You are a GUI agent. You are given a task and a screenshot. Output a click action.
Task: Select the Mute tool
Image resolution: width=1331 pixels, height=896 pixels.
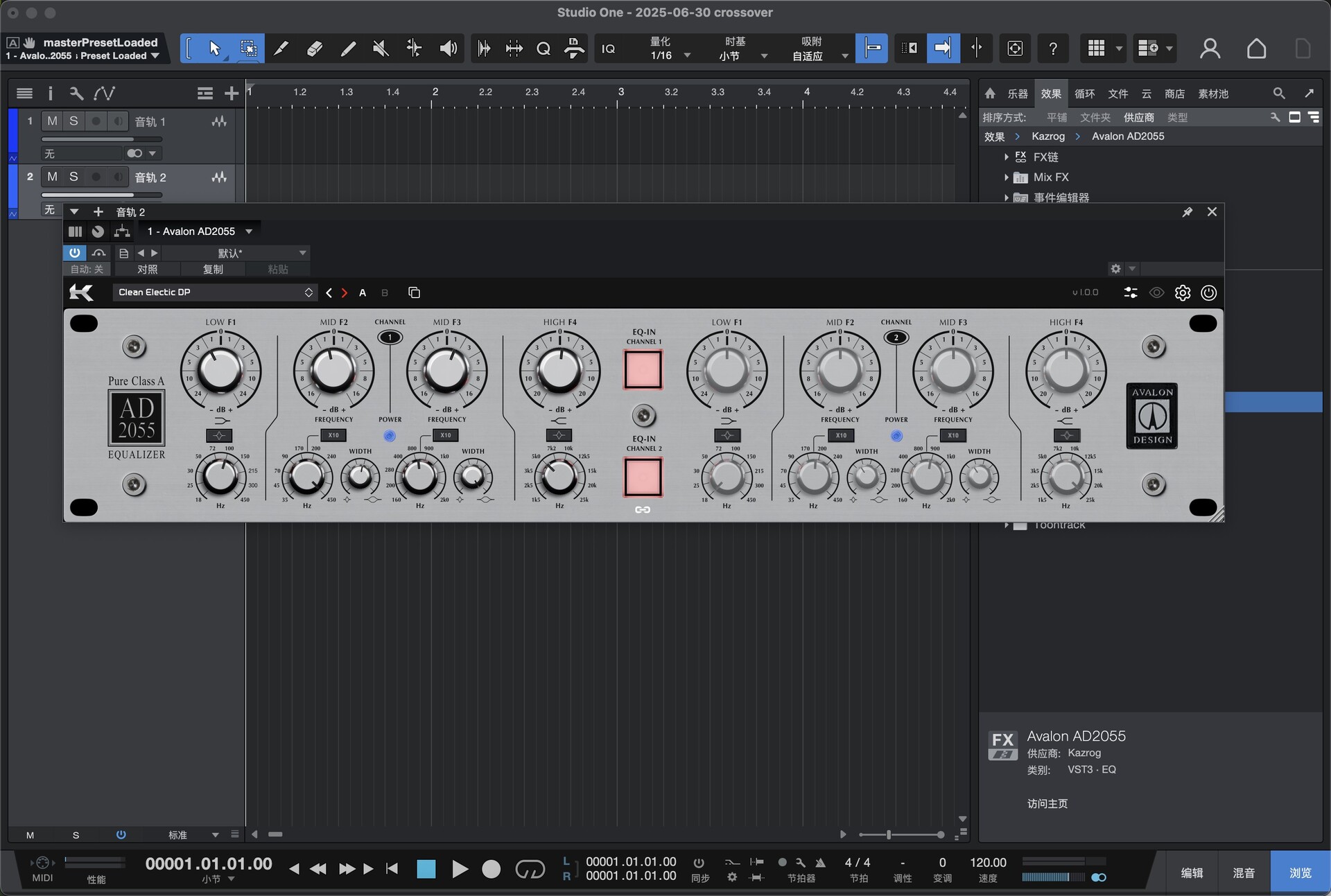point(381,49)
